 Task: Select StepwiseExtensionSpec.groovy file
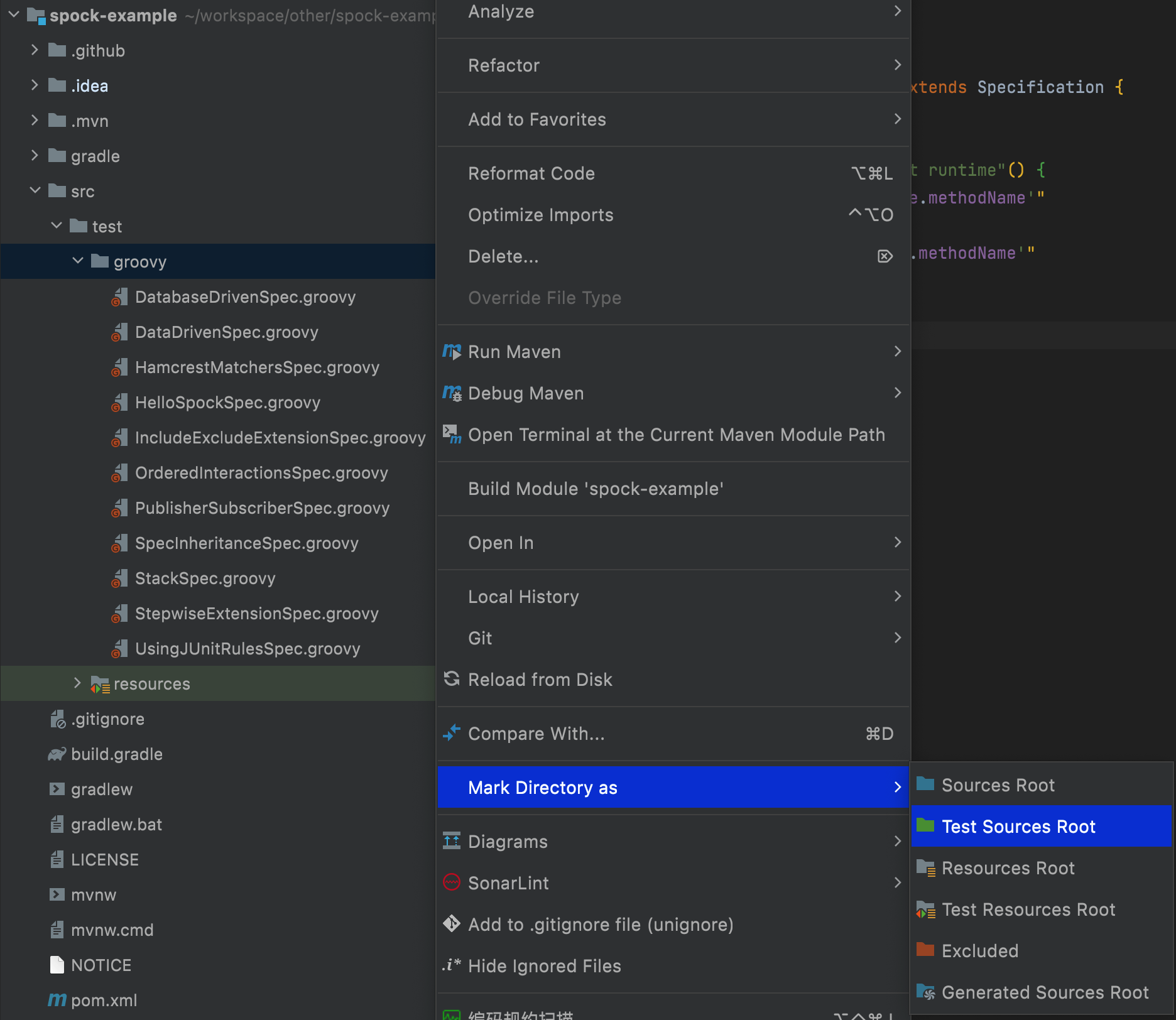tap(257, 614)
